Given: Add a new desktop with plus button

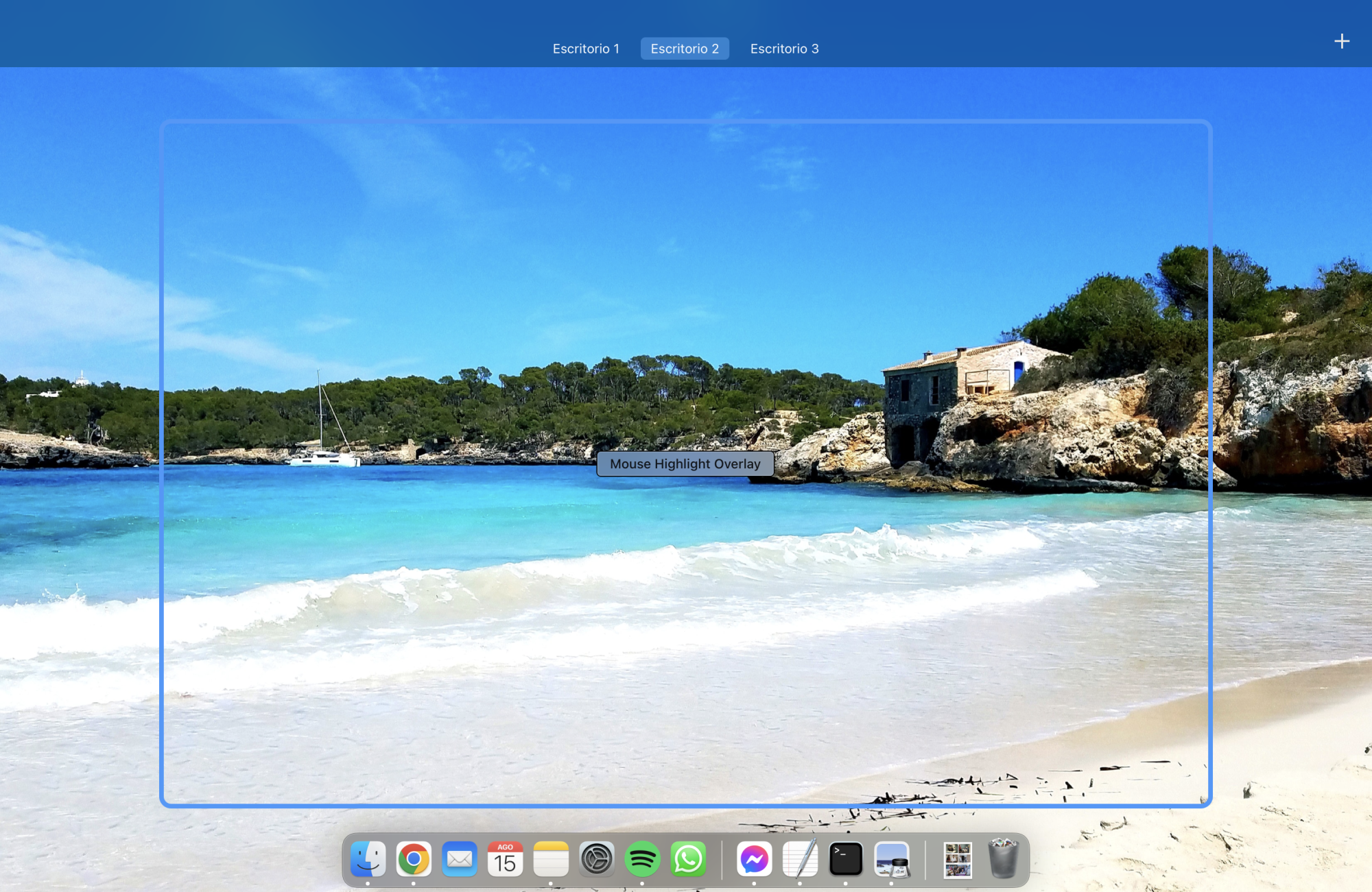Looking at the screenshot, I should 1342,42.
